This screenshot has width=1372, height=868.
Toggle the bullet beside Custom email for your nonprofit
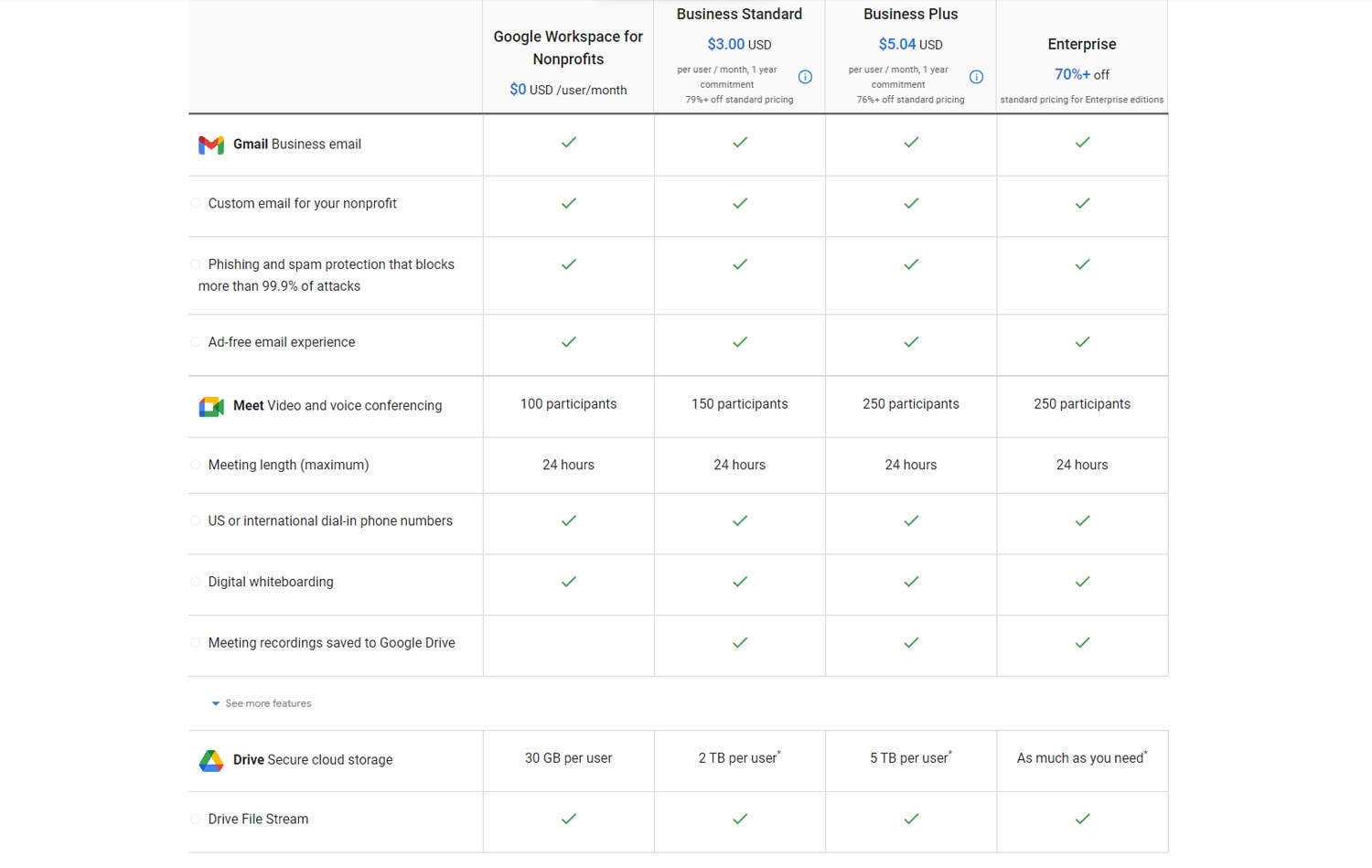pos(195,202)
